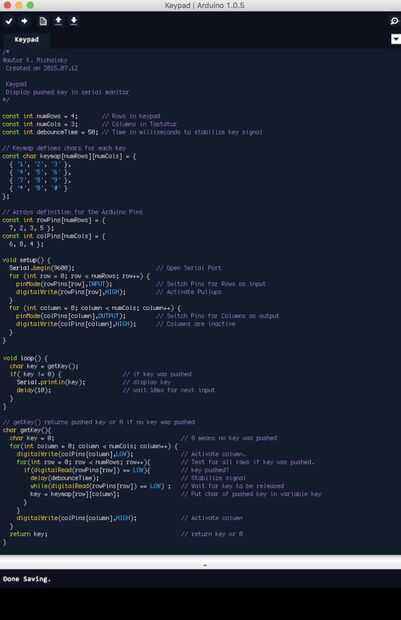Image resolution: width=401 pixels, height=620 pixels.
Task: Click the console divider collapse handle
Action: pyautogui.click(x=205, y=565)
